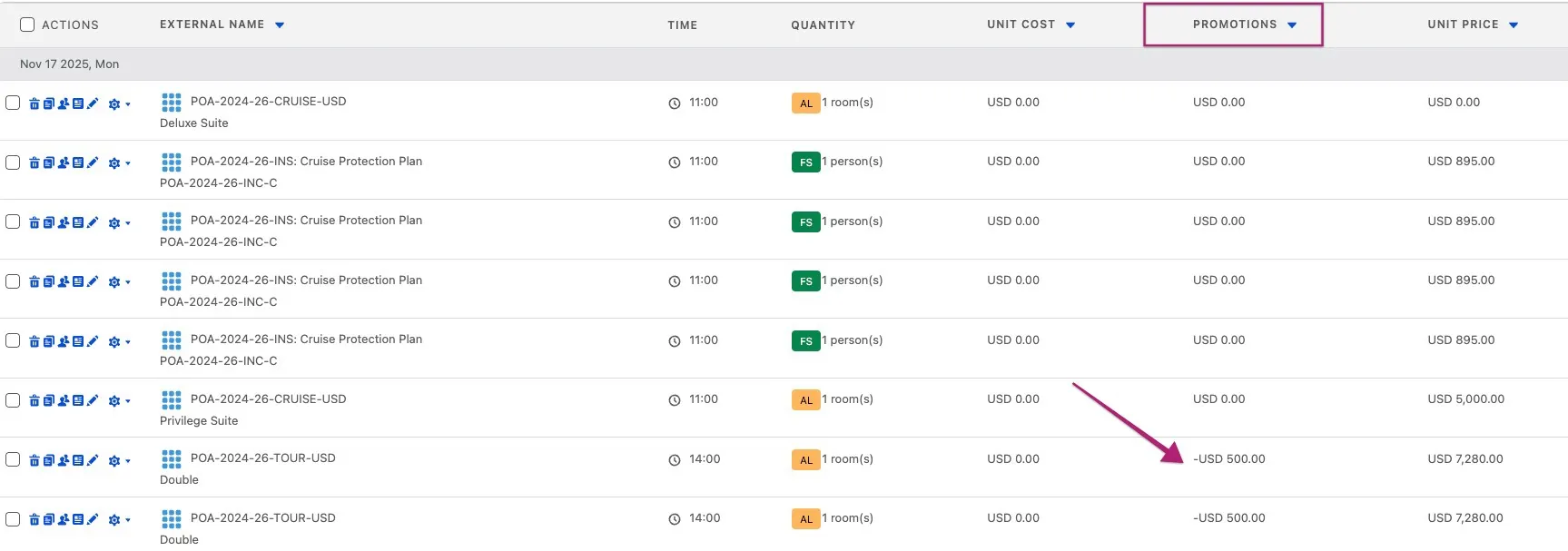Click the USD 5,000.00 unit price value
This screenshot has height=551, width=1568.
pos(1465,399)
